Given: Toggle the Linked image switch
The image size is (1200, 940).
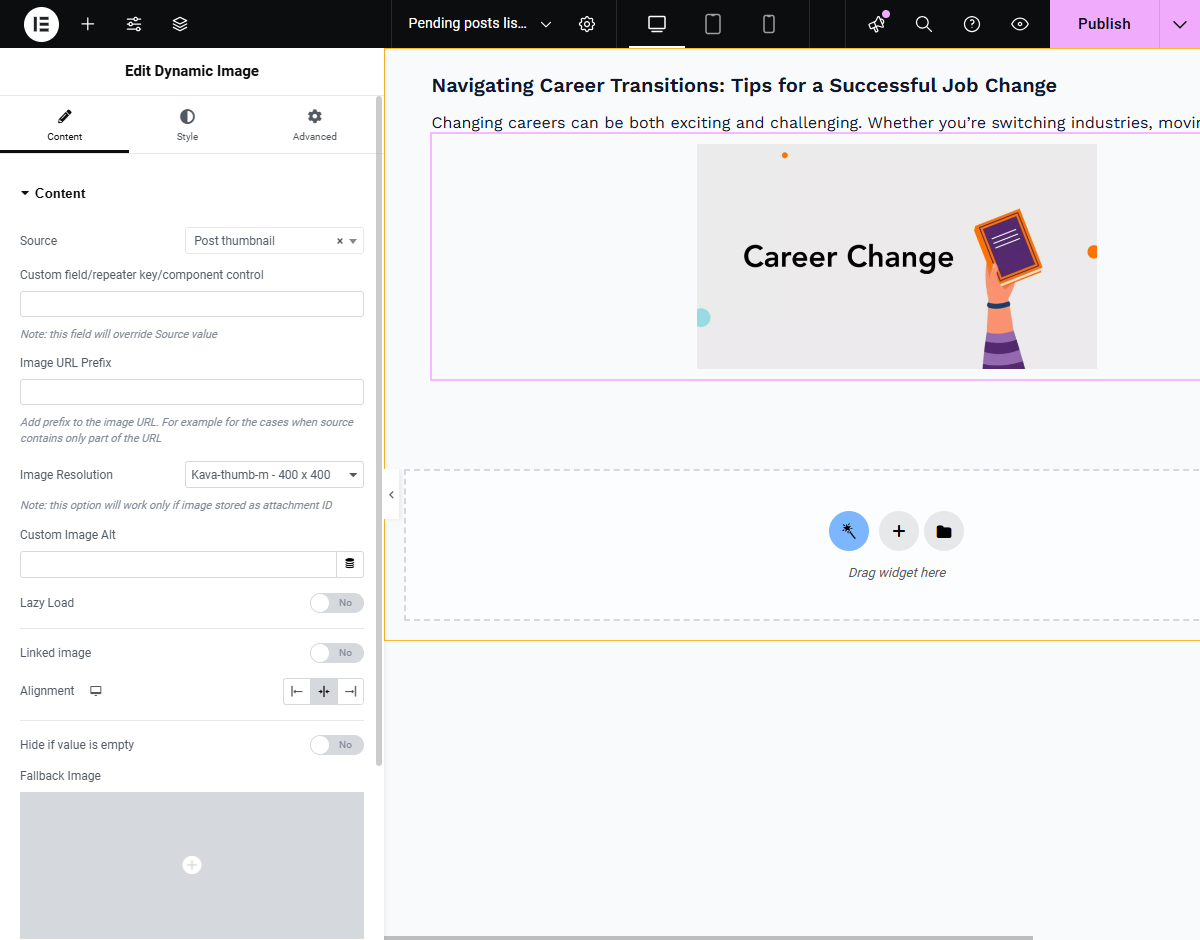Looking at the screenshot, I should (x=337, y=653).
